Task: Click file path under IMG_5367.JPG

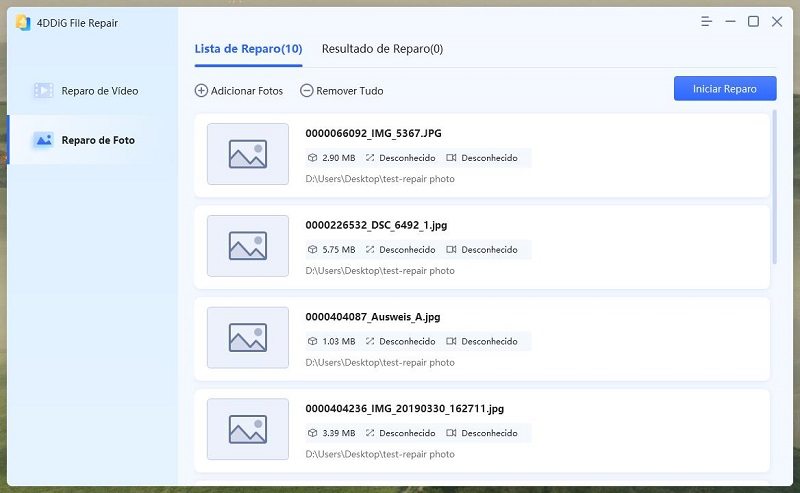Action: coord(380,179)
